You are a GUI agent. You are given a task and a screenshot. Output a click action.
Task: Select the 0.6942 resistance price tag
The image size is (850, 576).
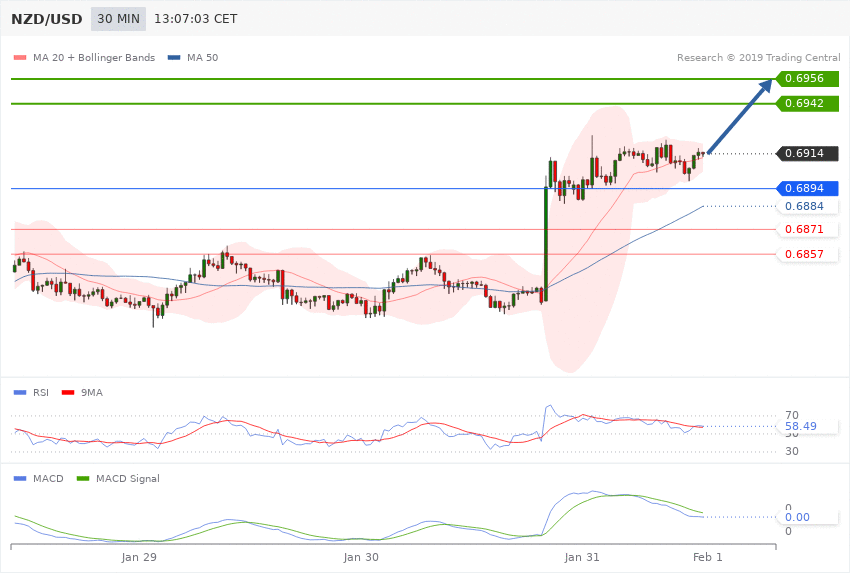pos(808,103)
